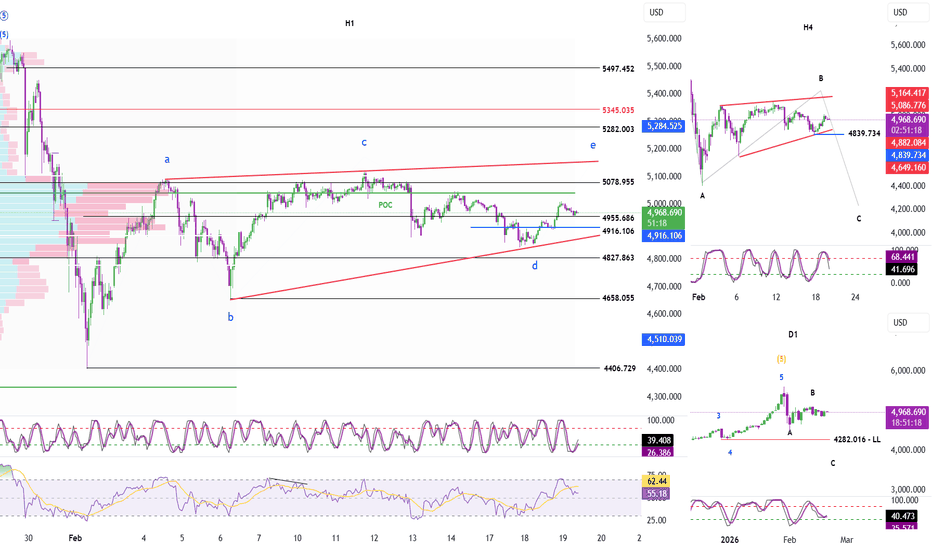
Task: Select the blue 4,510.039 price tag
Action: tap(666, 340)
